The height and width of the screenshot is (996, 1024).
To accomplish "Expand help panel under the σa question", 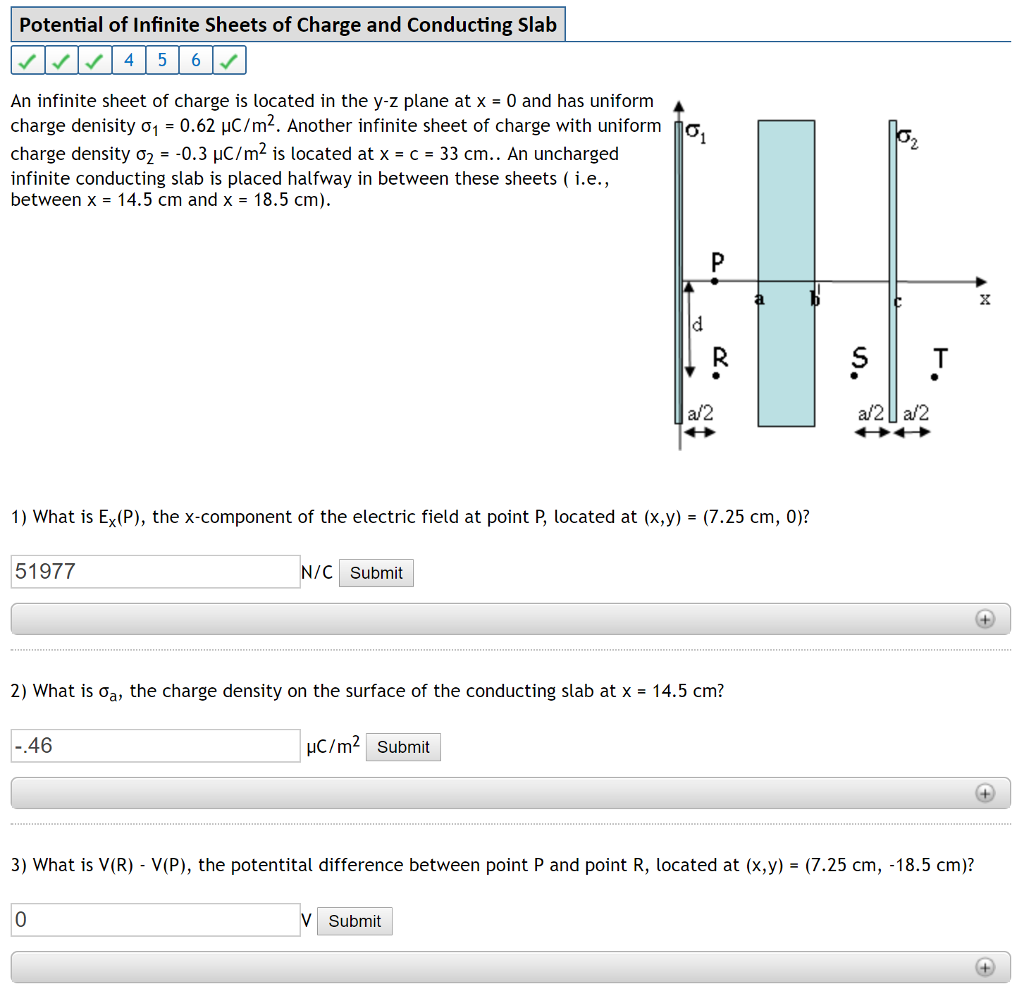I will pos(985,793).
